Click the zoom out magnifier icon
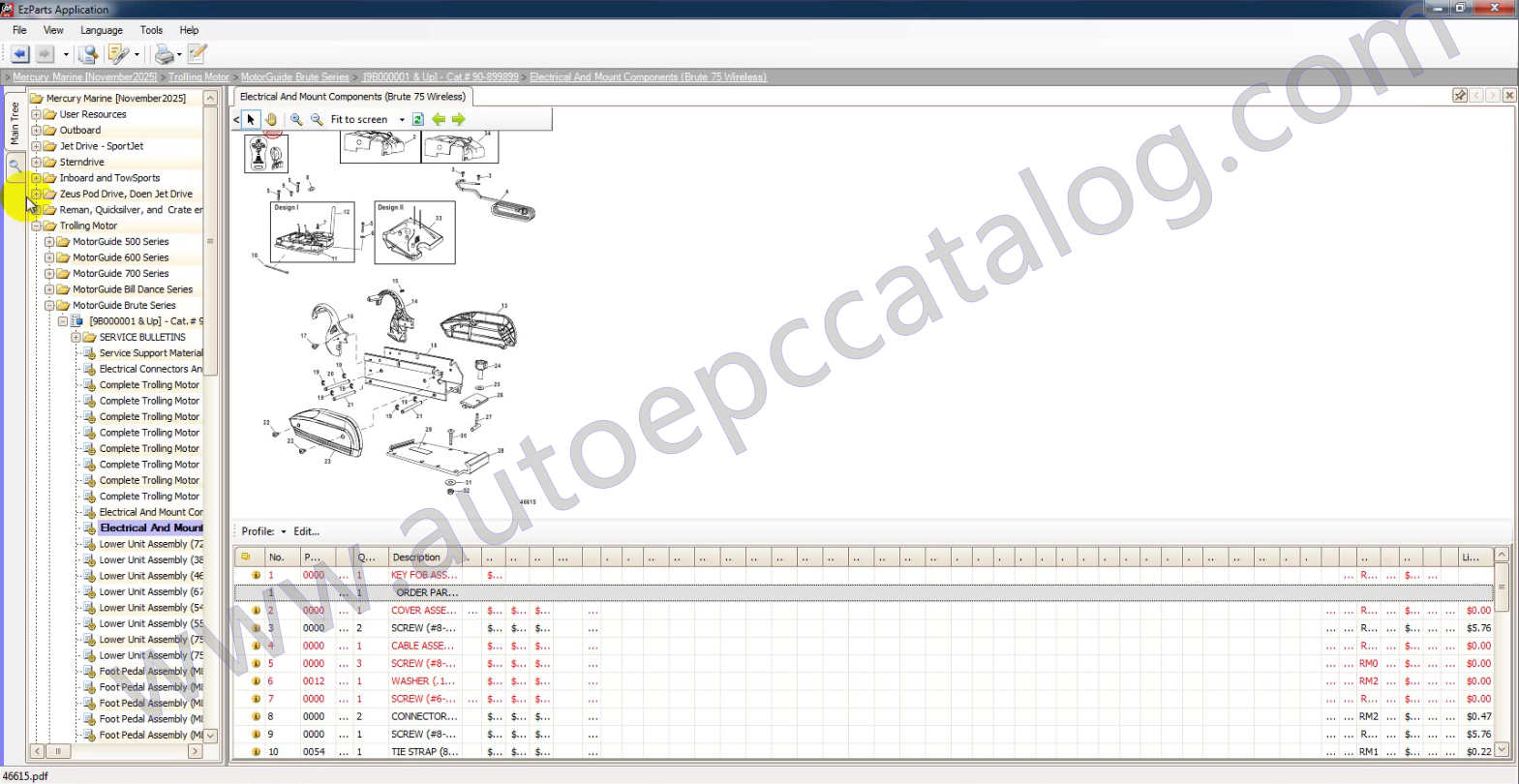Image resolution: width=1519 pixels, height=784 pixels. coord(317,119)
